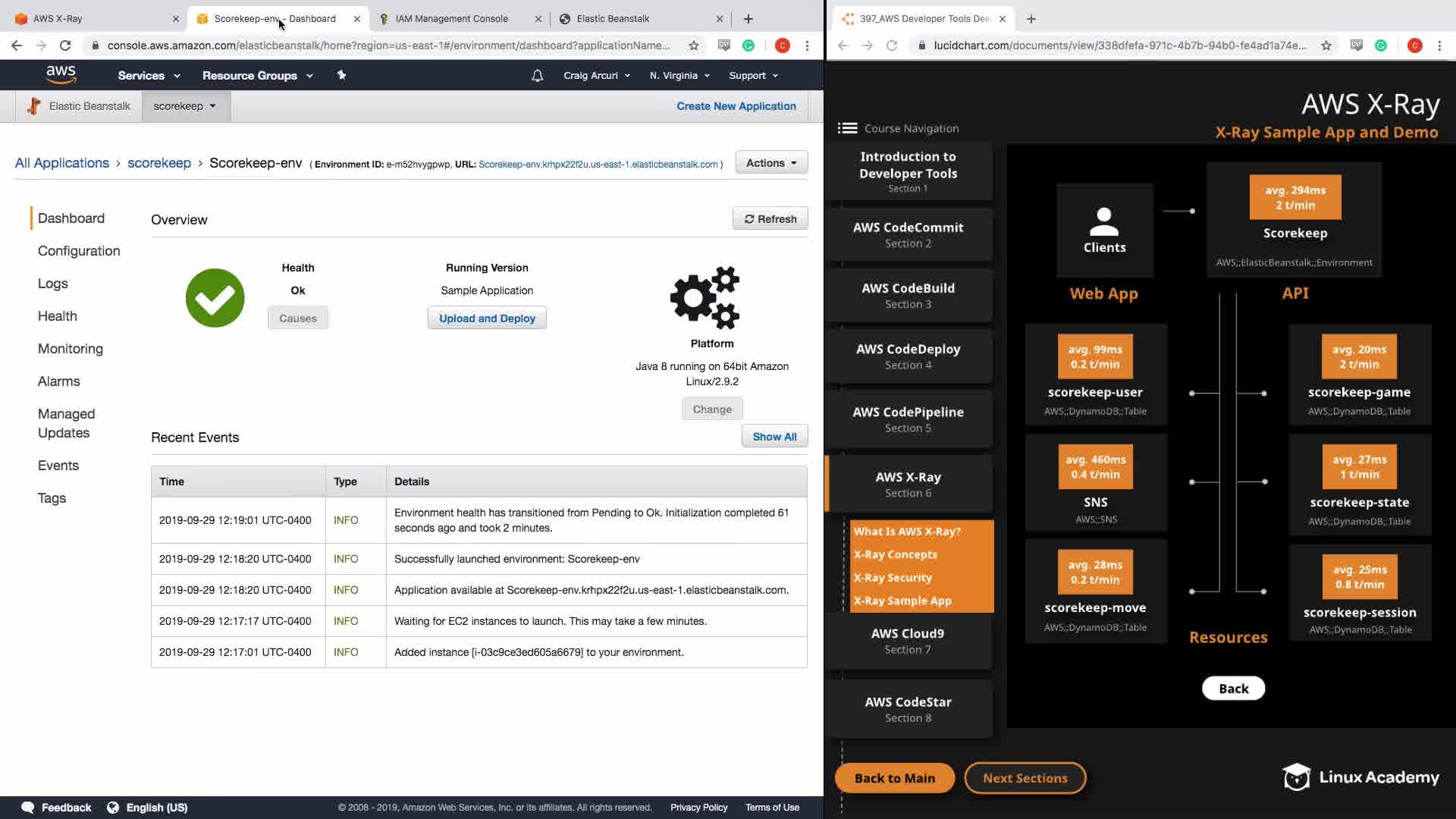1456x819 pixels.
Task: Switch to IAM Management Console tab
Action: tap(451, 18)
